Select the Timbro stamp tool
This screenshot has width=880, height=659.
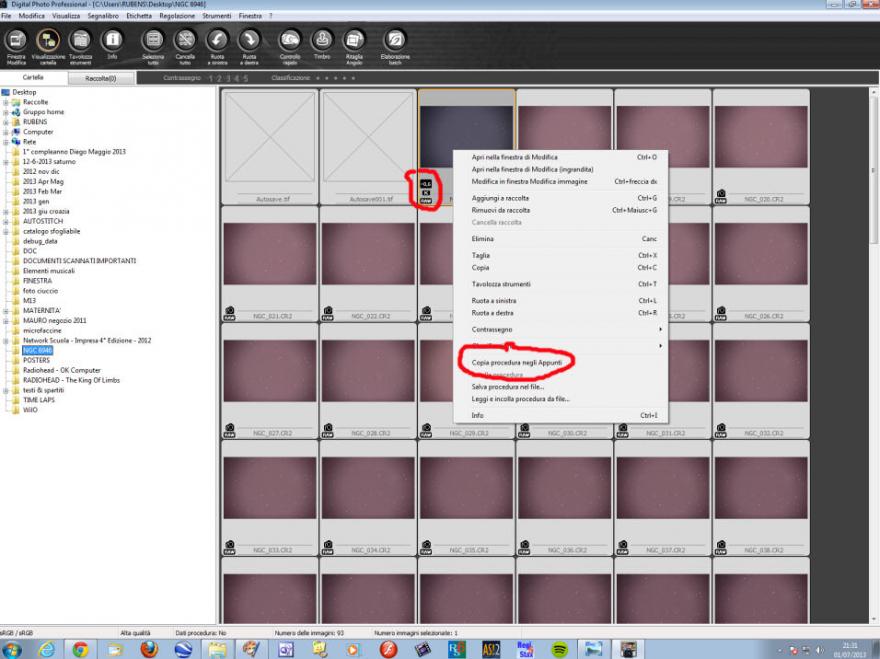[x=322, y=42]
